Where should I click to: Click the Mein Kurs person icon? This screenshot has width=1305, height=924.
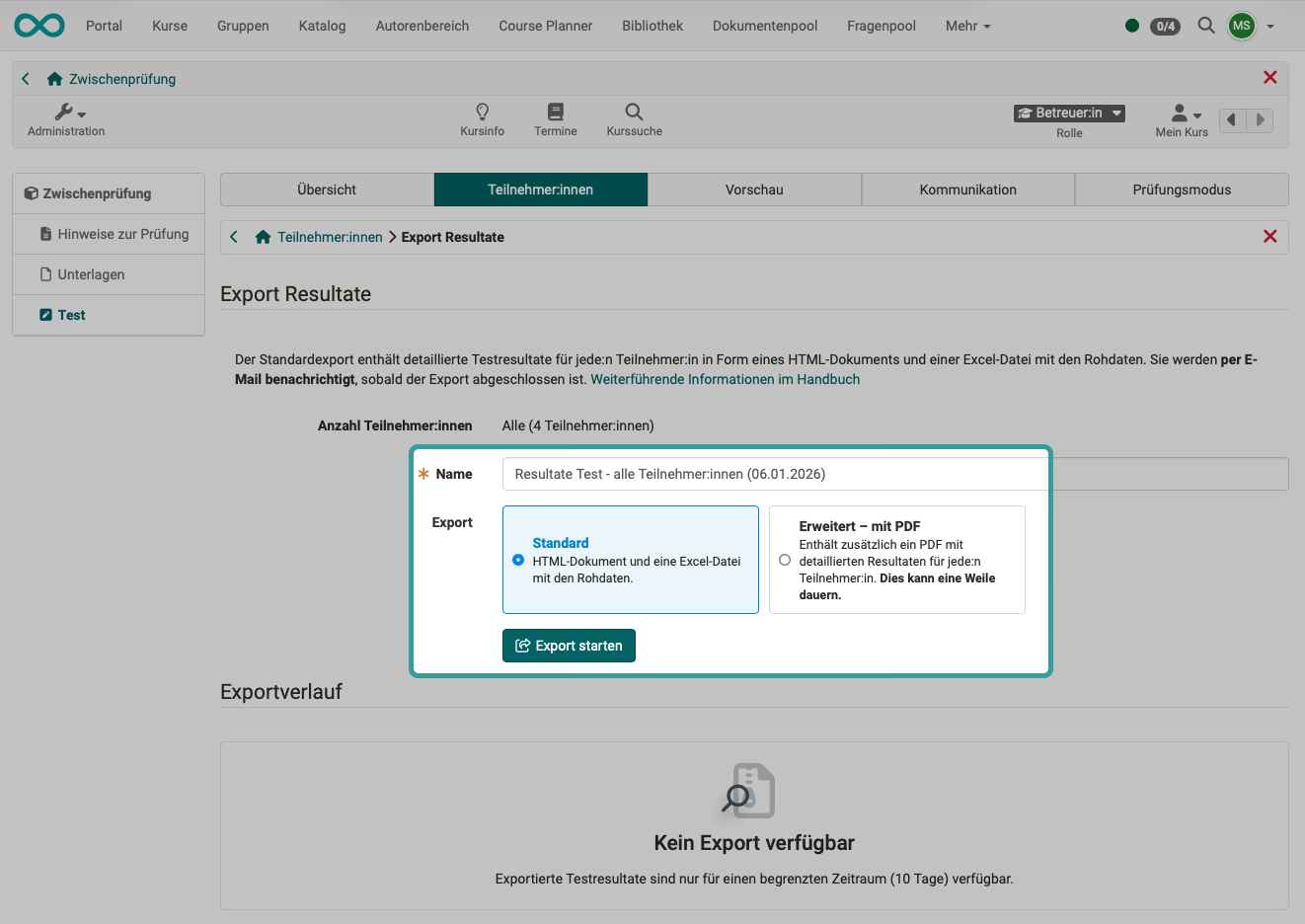coord(1177,112)
